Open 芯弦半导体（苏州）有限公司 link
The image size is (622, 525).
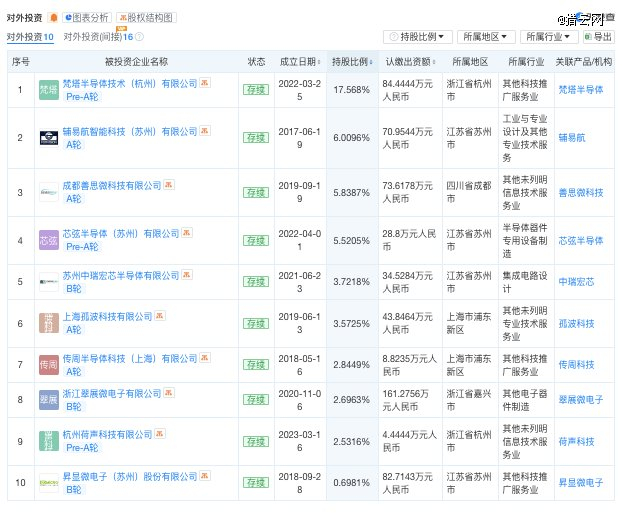pos(121,234)
